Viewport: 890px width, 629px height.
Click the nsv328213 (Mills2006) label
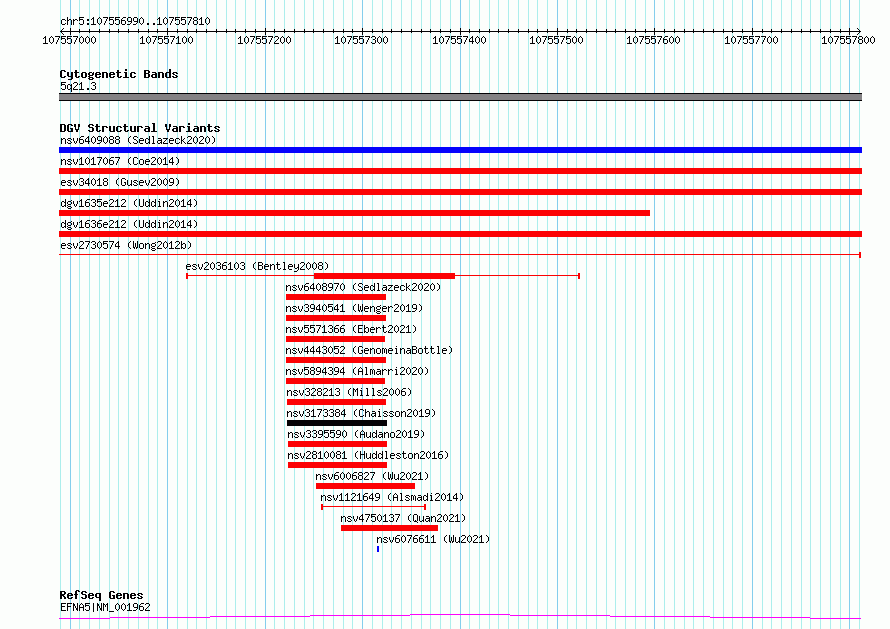[349, 392]
